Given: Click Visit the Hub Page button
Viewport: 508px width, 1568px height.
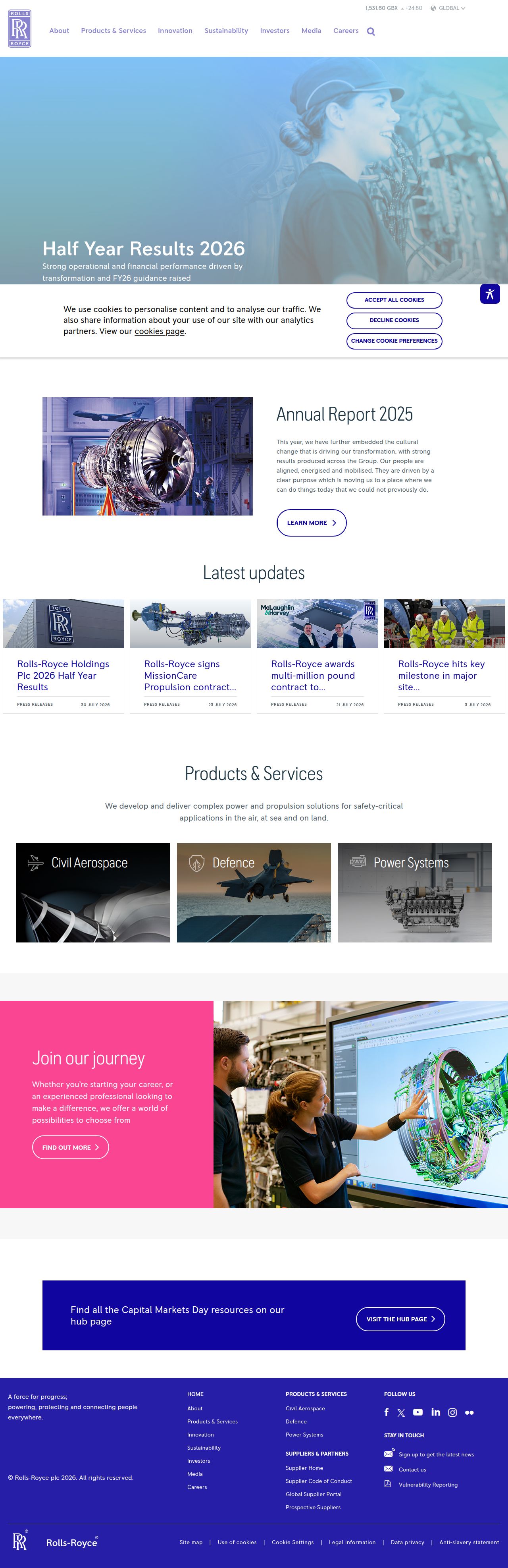Looking at the screenshot, I should pyautogui.click(x=400, y=1319).
